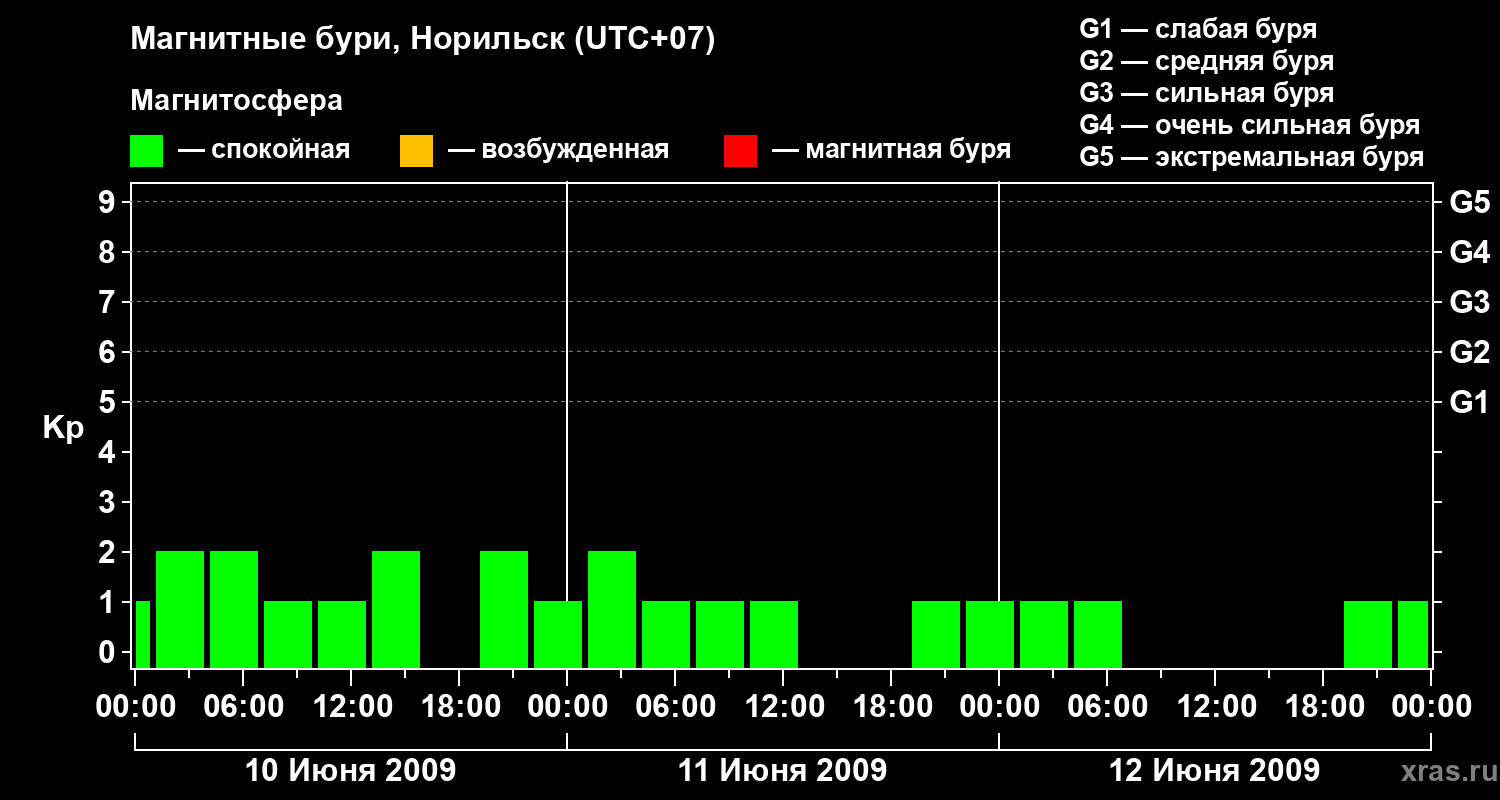Click the 'G3 — сильная буря' description line
The height and width of the screenshot is (800, 1500).
[1206, 93]
